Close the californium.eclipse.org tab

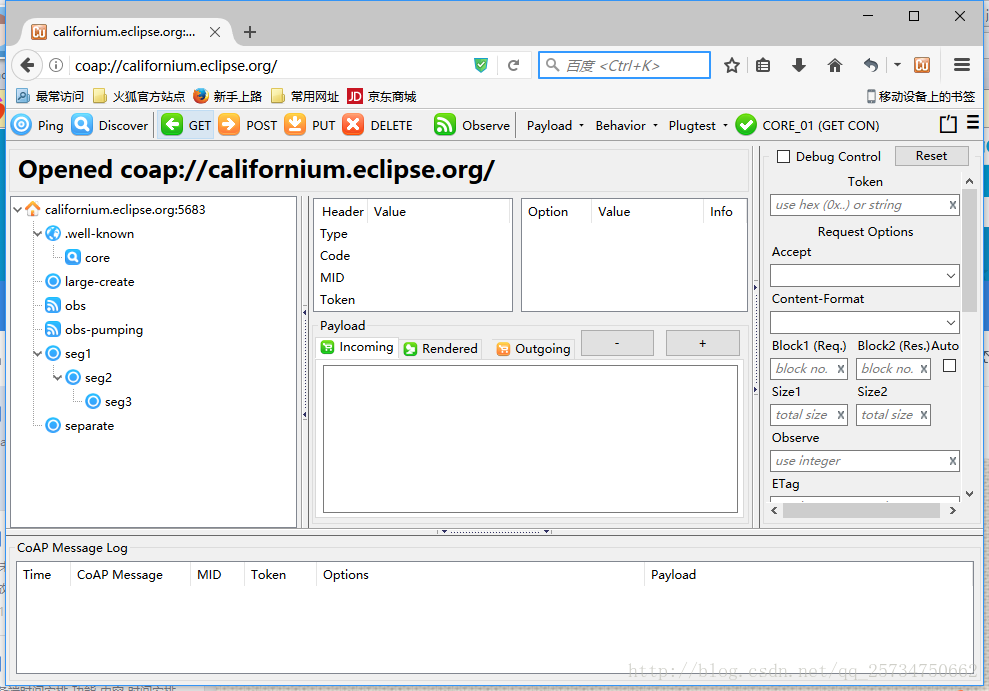point(215,32)
